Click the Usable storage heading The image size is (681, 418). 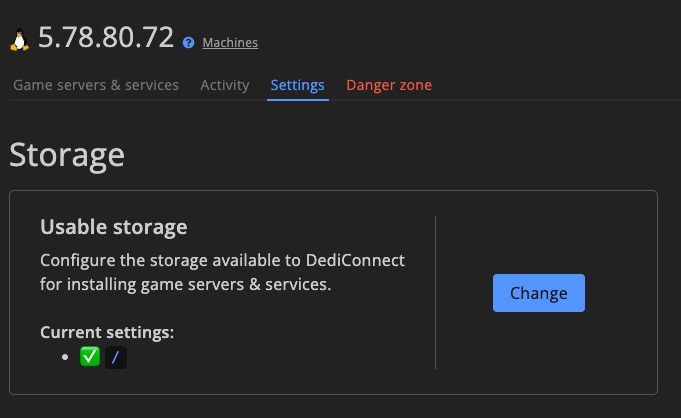point(114,227)
